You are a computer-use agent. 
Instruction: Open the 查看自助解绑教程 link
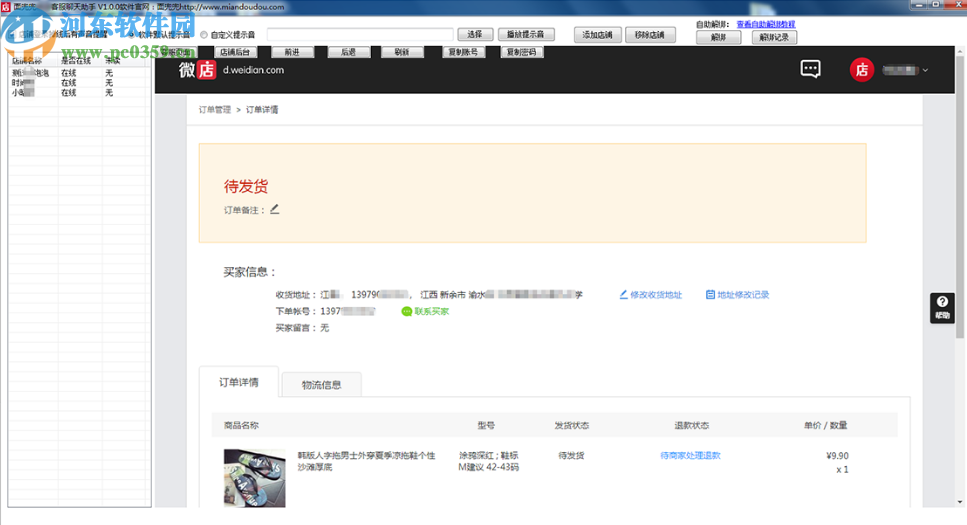click(766, 24)
